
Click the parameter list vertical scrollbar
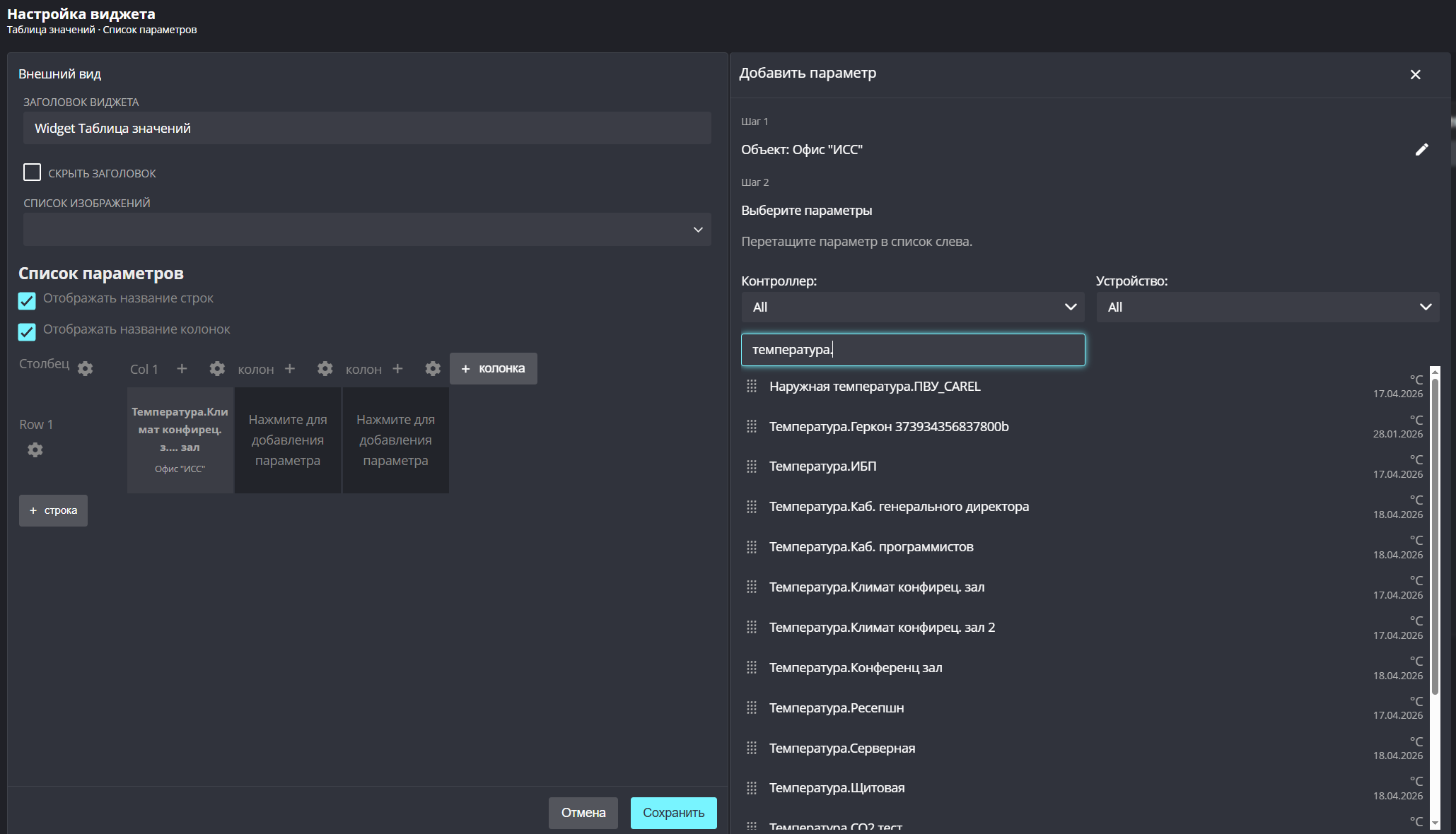(1435, 537)
